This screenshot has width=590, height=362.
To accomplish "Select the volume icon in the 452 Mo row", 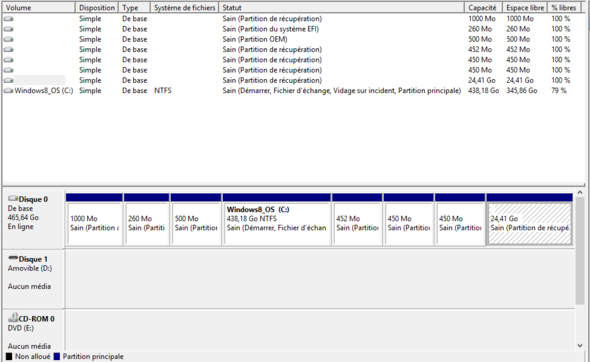I will (8, 49).
